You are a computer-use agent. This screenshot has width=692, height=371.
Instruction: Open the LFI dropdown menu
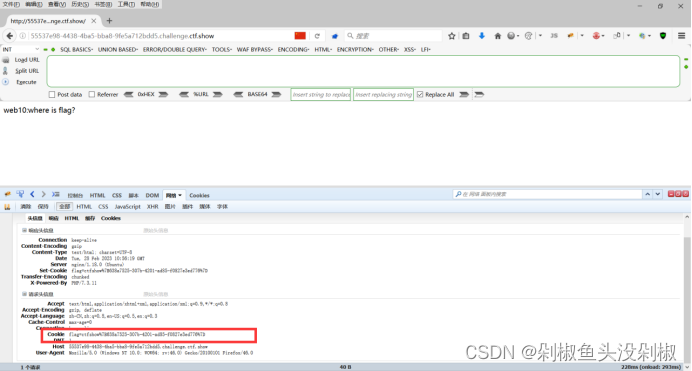pyautogui.click(x=425, y=49)
